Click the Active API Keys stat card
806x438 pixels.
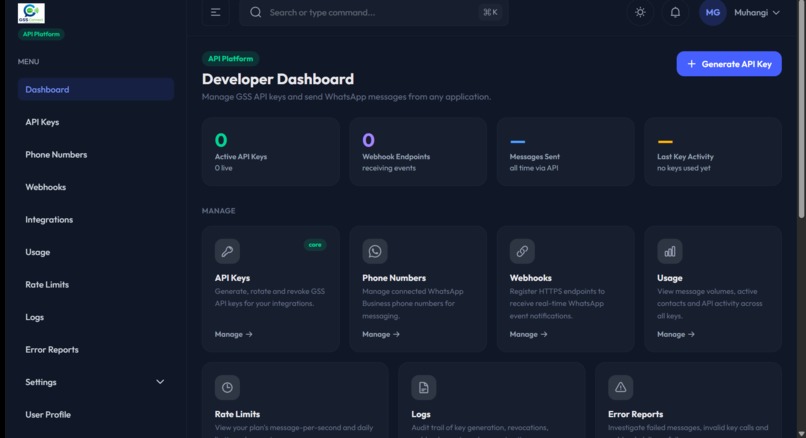pos(271,152)
